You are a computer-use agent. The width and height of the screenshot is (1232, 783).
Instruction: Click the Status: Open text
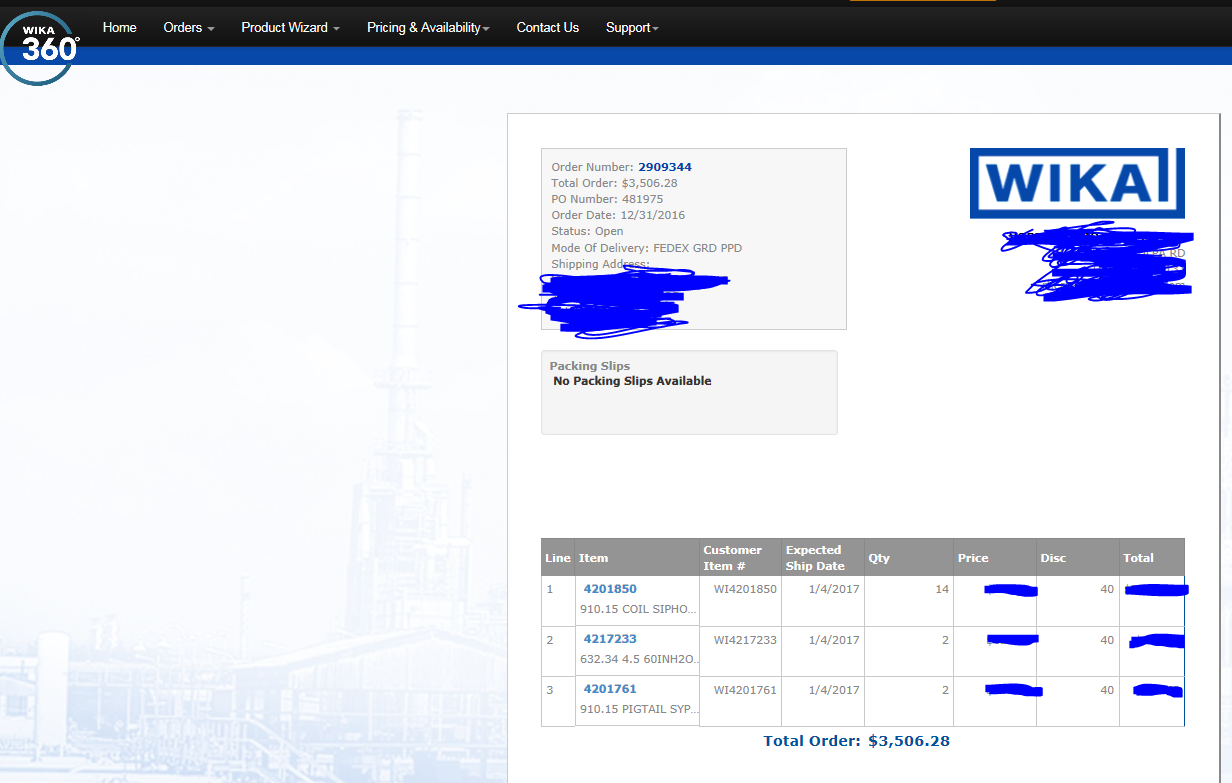pos(587,231)
